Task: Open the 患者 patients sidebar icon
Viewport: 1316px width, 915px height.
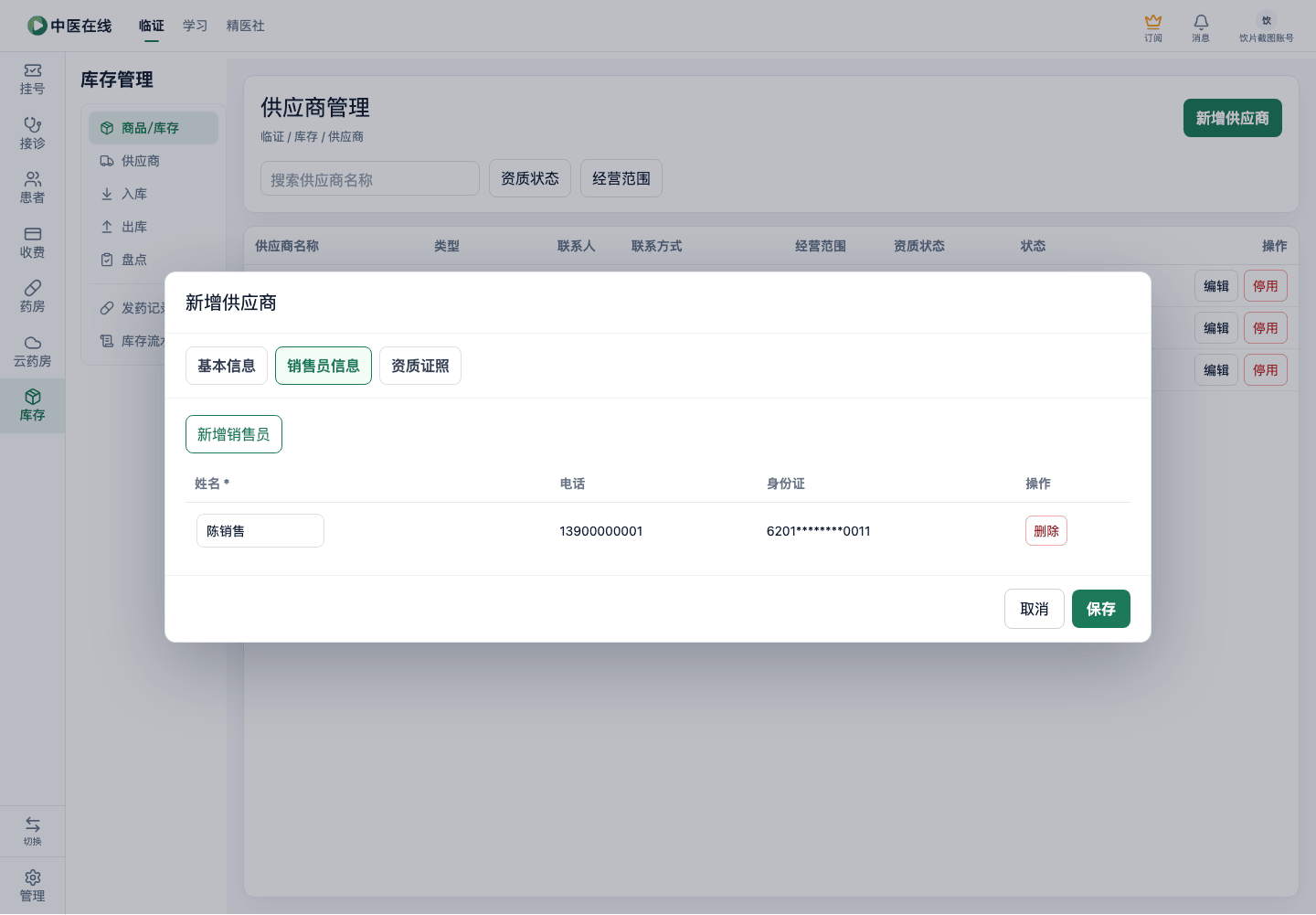Action: [x=33, y=179]
